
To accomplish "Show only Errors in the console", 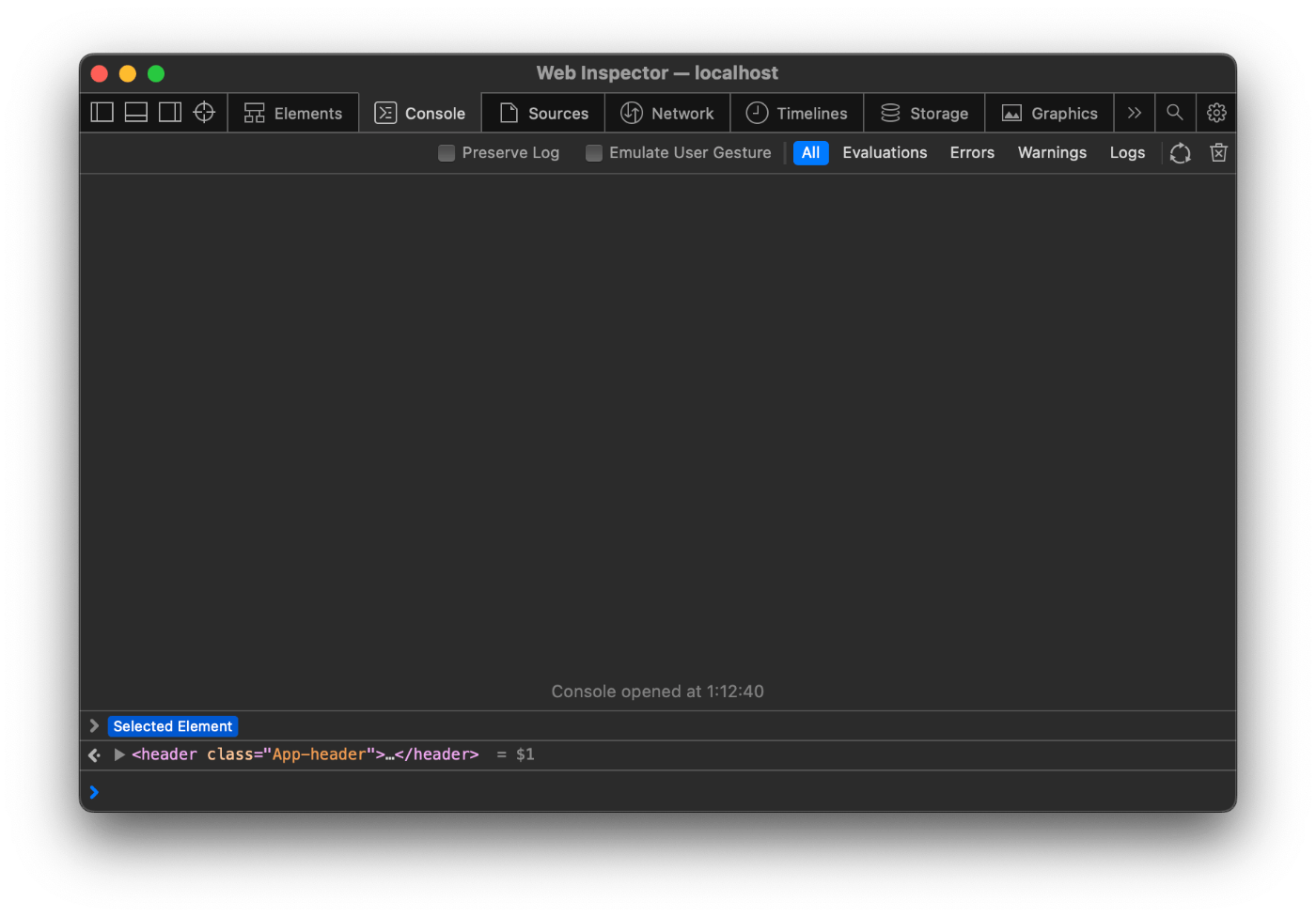I will [972, 152].
